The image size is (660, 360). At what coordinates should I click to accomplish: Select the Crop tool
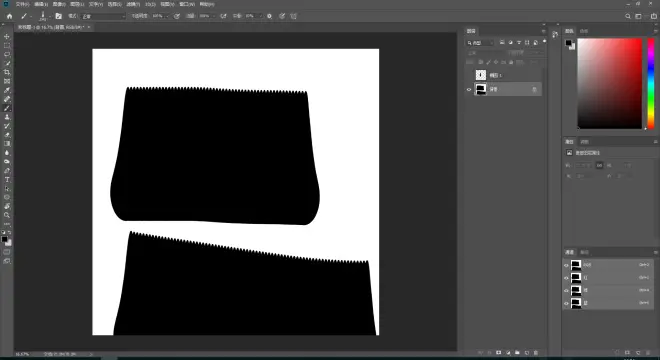(7, 72)
